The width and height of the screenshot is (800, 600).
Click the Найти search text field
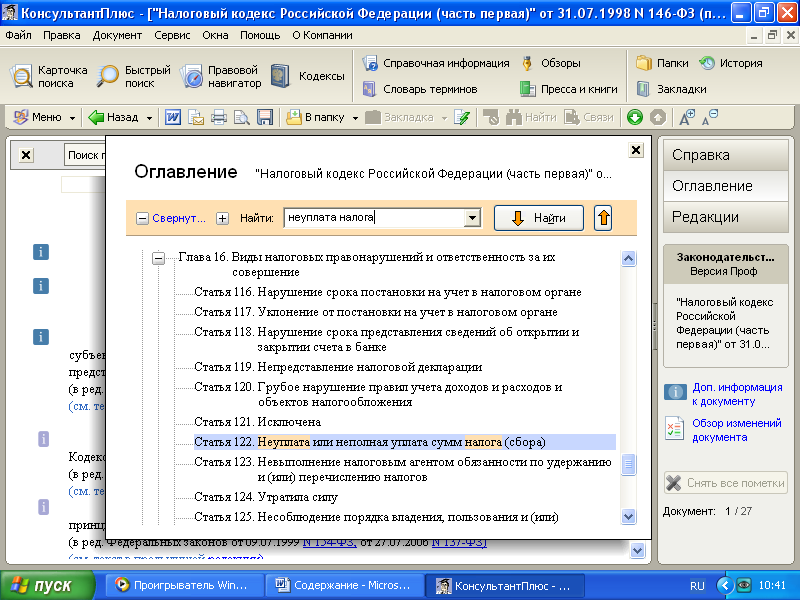[x=374, y=218]
